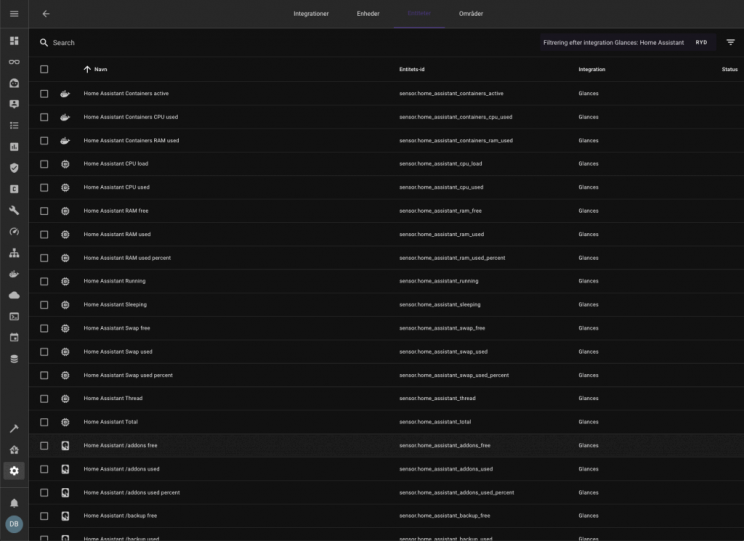Check the /addons used row checkbox
744x541 pixels.
tap(44, 469)
